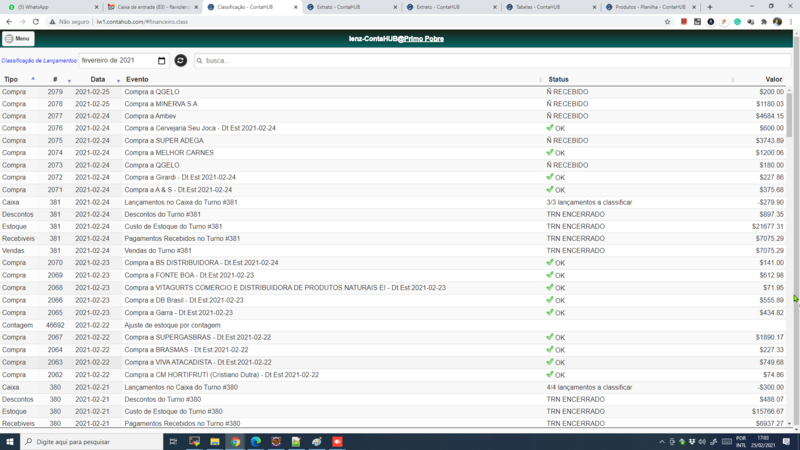Switch to the first Extrato - ContaHUB tab
800x450 pixels.
coord(352,7)
